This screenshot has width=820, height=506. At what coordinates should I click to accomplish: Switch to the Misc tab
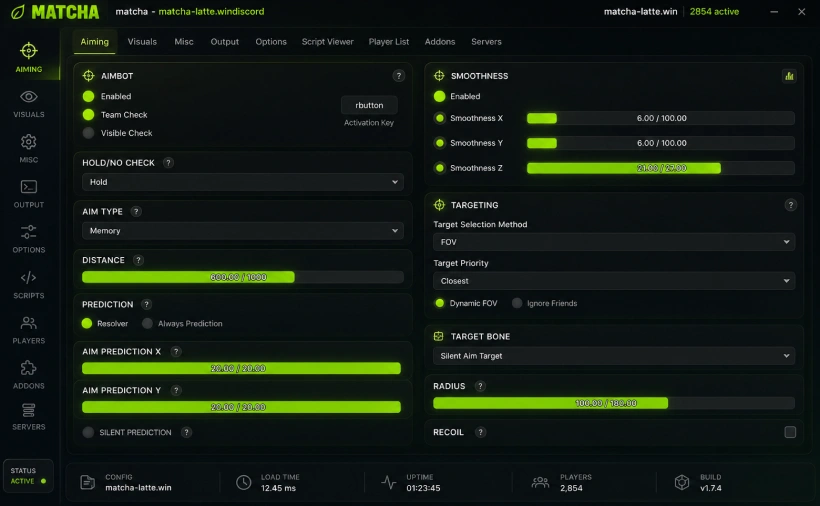tap(184, 42)
